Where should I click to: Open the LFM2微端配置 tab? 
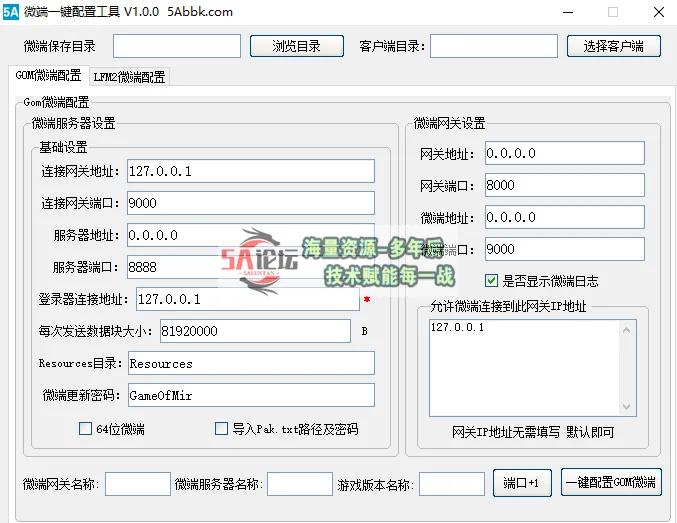click(x=130, y=77)
